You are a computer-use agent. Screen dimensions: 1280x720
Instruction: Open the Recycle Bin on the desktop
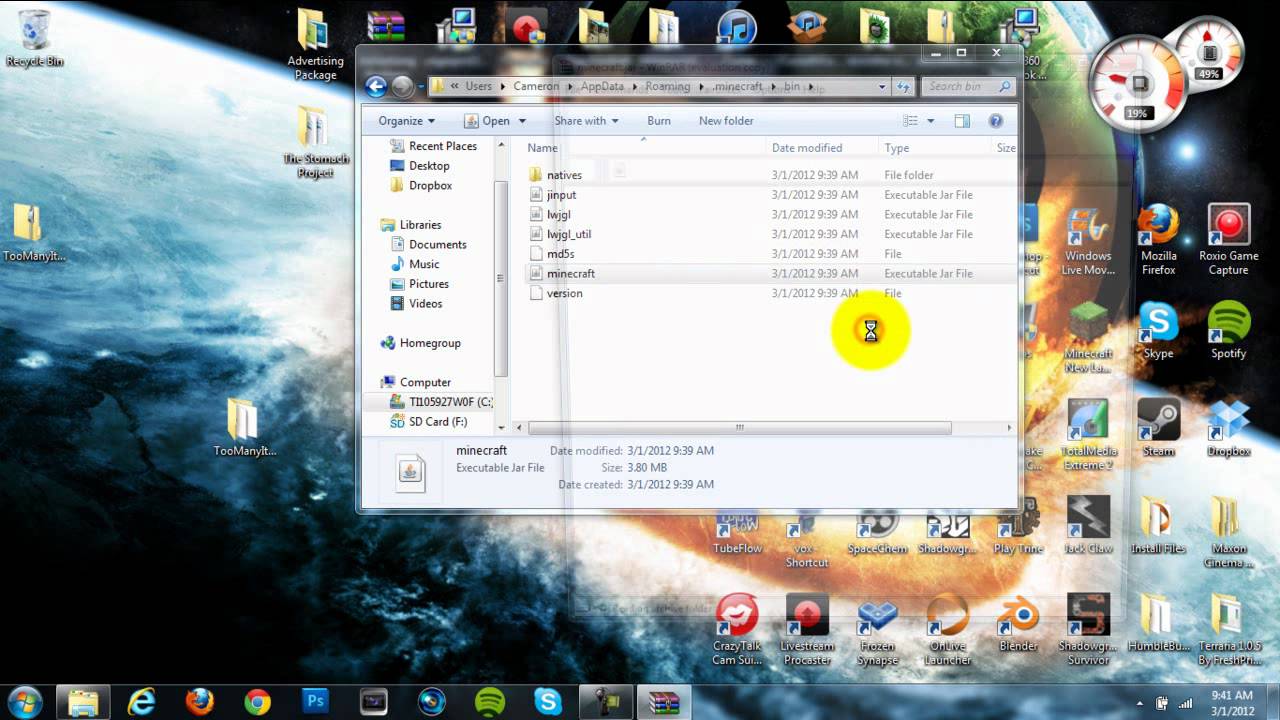click(x=34, y=38)
